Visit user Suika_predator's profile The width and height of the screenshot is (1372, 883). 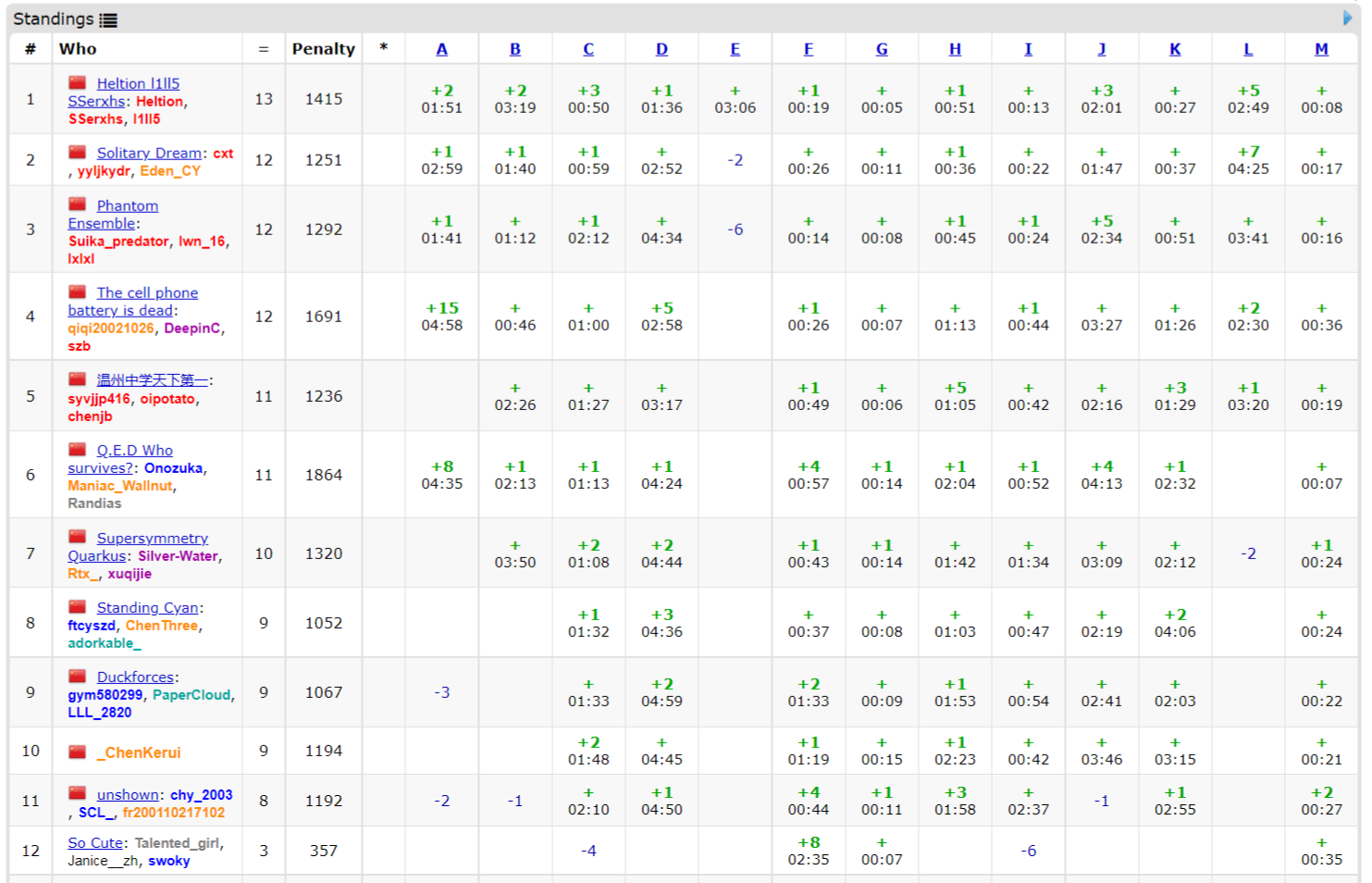(x=118, y=241)
